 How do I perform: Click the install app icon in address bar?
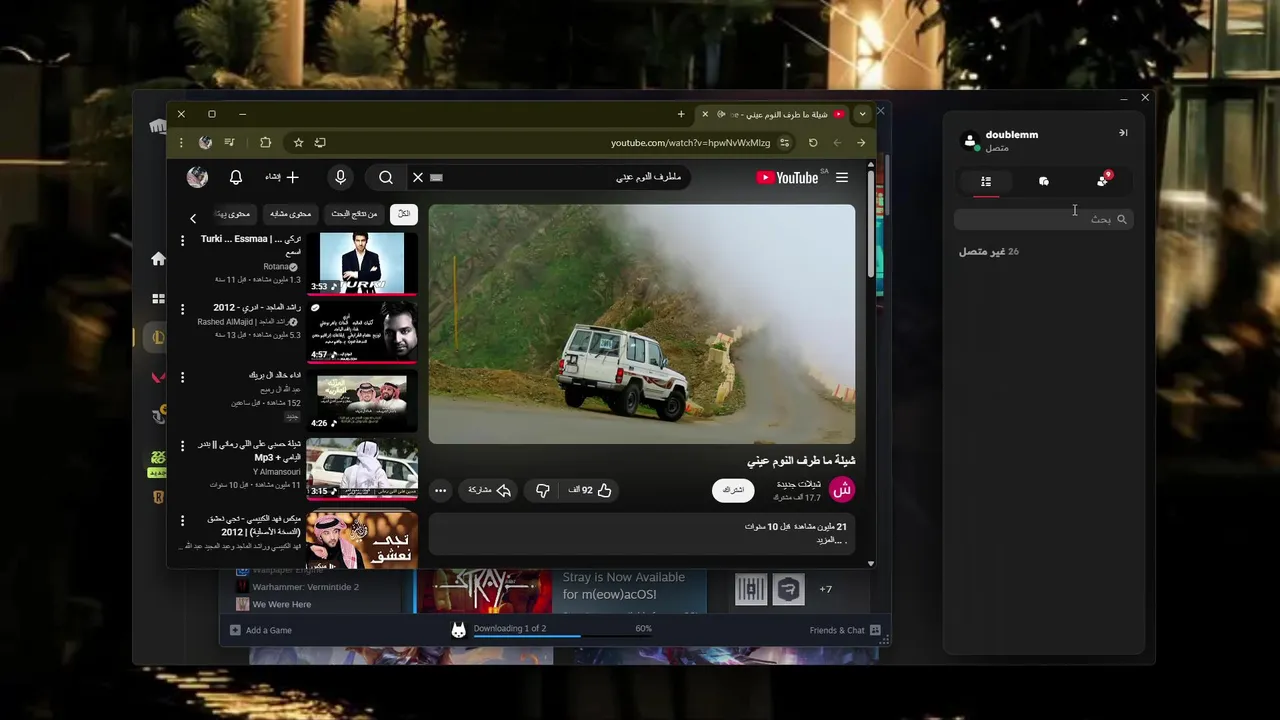pos(320,143)
